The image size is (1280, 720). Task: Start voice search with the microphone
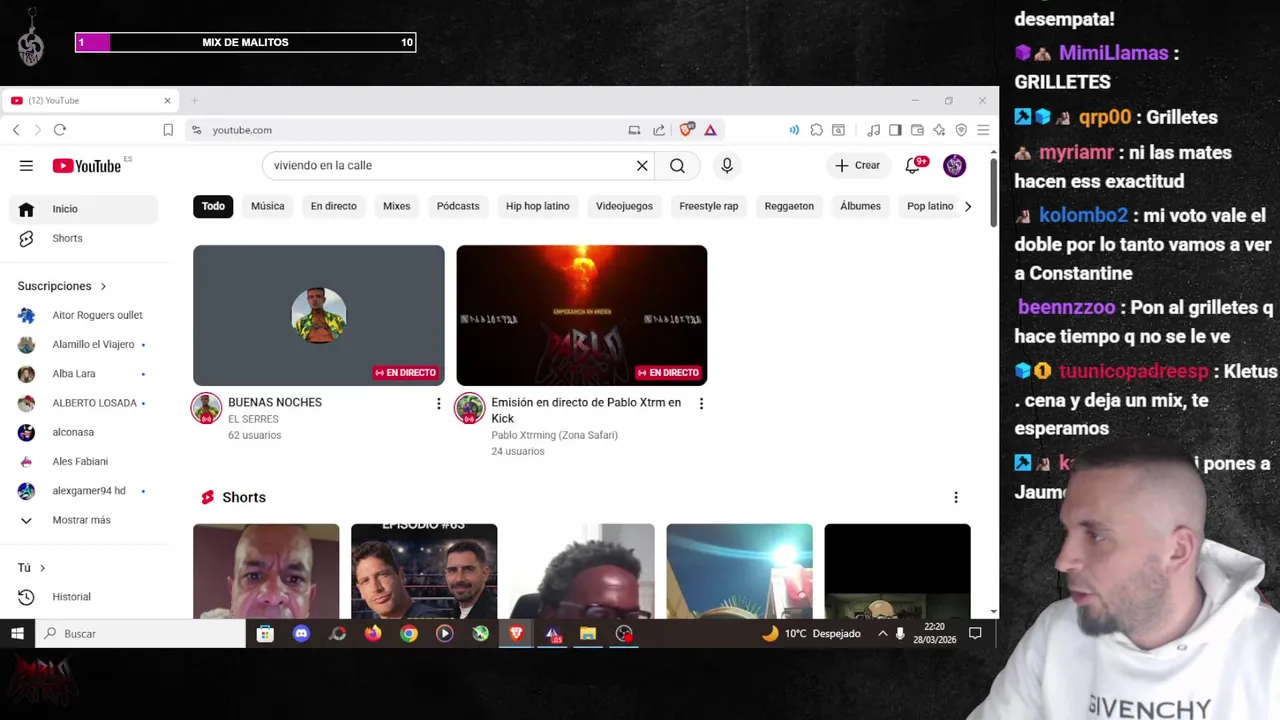[727, 166]
